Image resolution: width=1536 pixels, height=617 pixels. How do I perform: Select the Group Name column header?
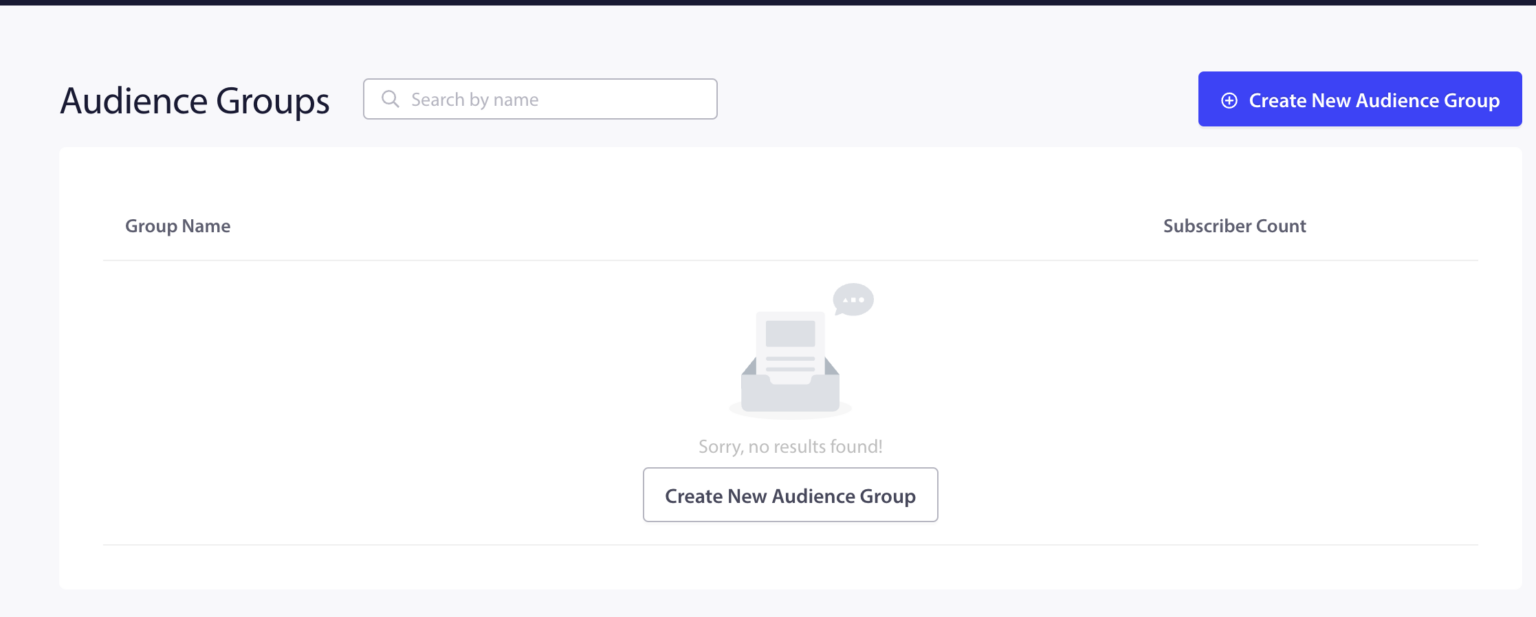(178, 225)
